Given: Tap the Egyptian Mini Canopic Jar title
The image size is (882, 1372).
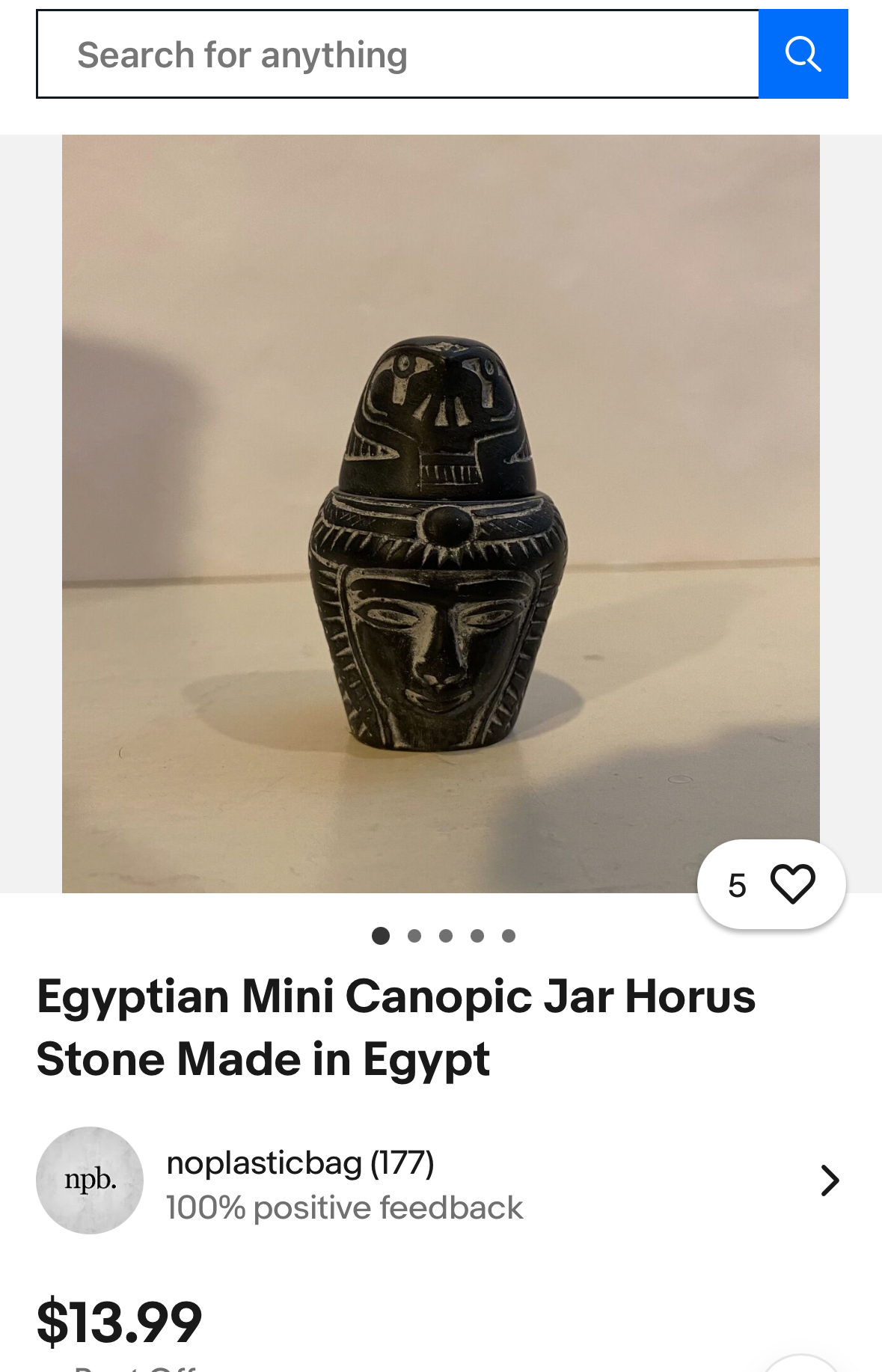Looking at the screenshot, I should pos(396,1027).
